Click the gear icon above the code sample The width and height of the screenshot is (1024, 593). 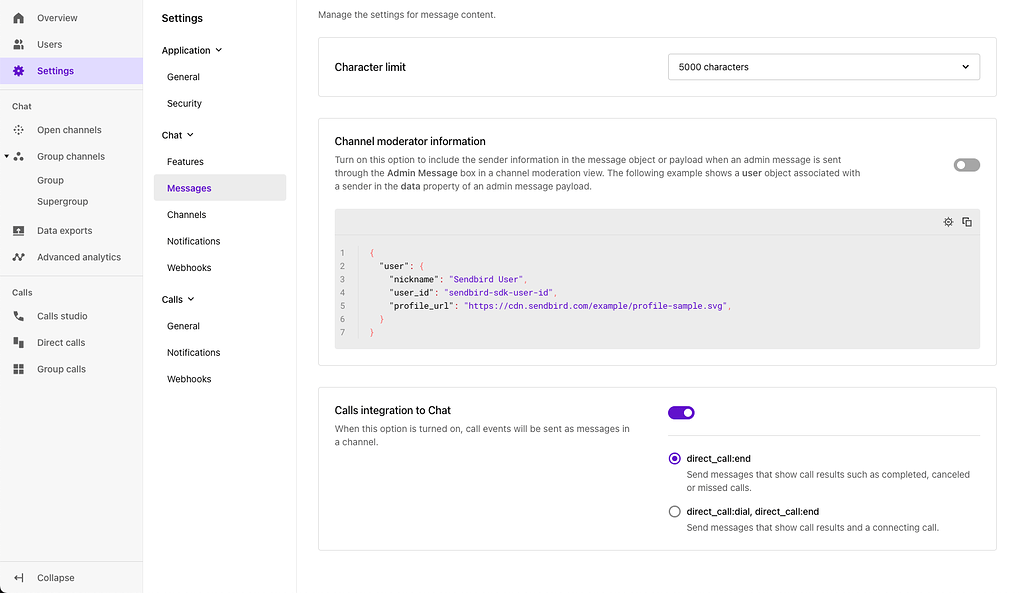(x=948, y=222)
